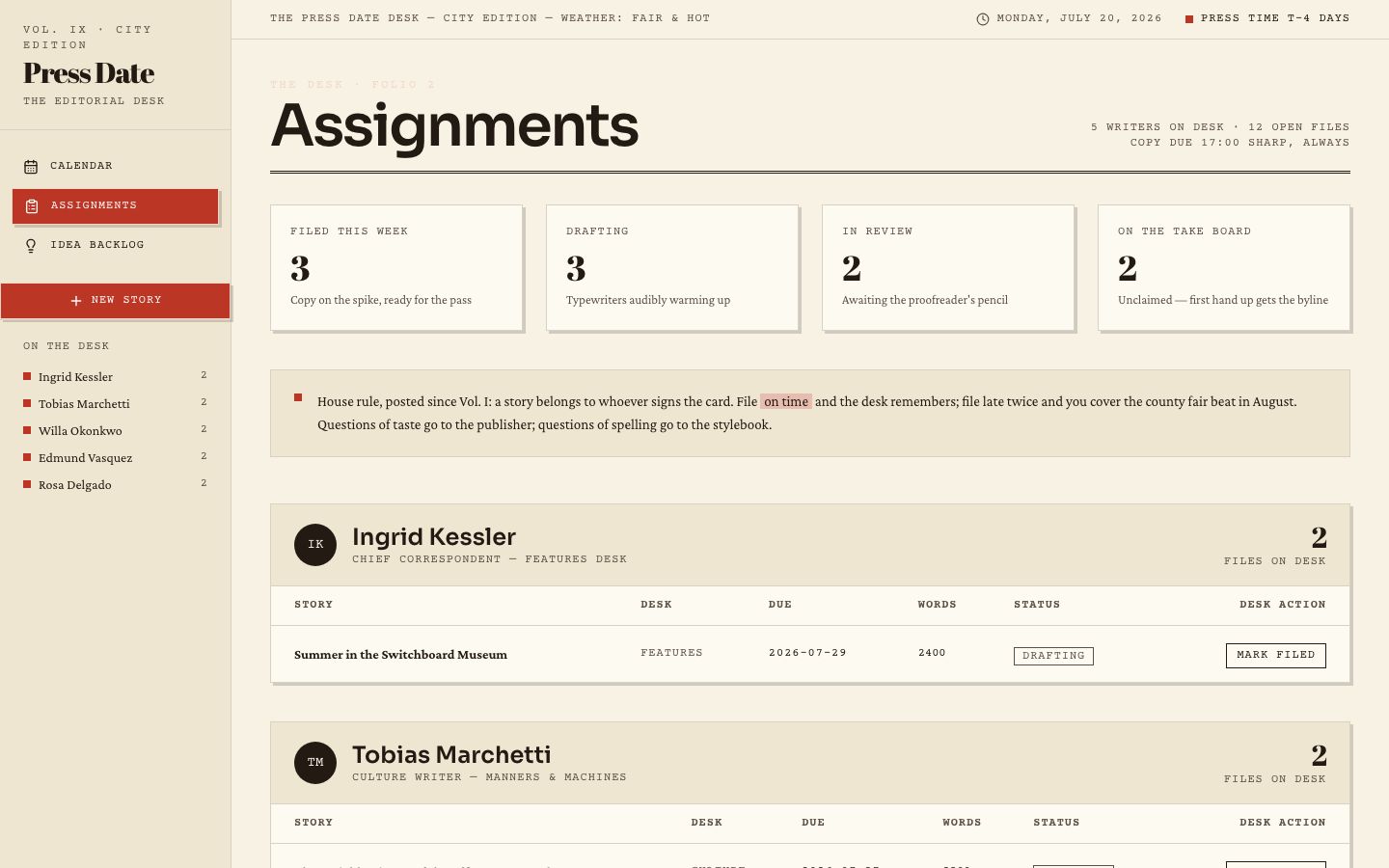Click 'PRESS TIME T-4 DAYS' text
The image size is (1389, 868).
click(1275, 18)
